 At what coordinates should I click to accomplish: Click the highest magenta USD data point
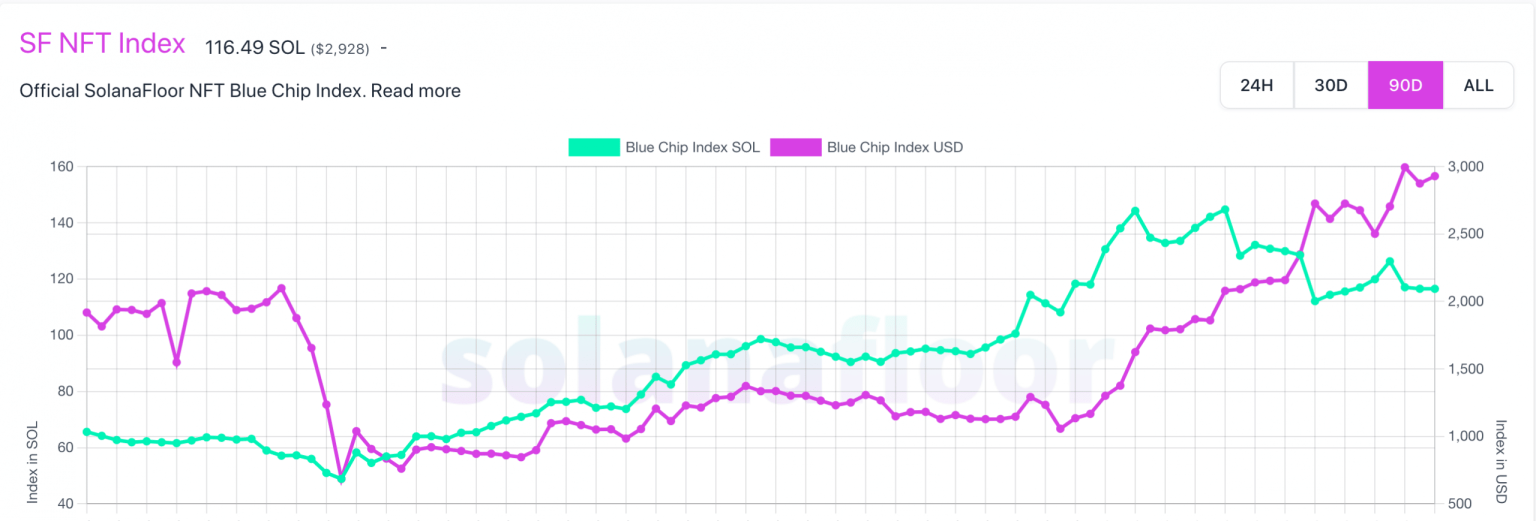click(x=1405, y=167)
